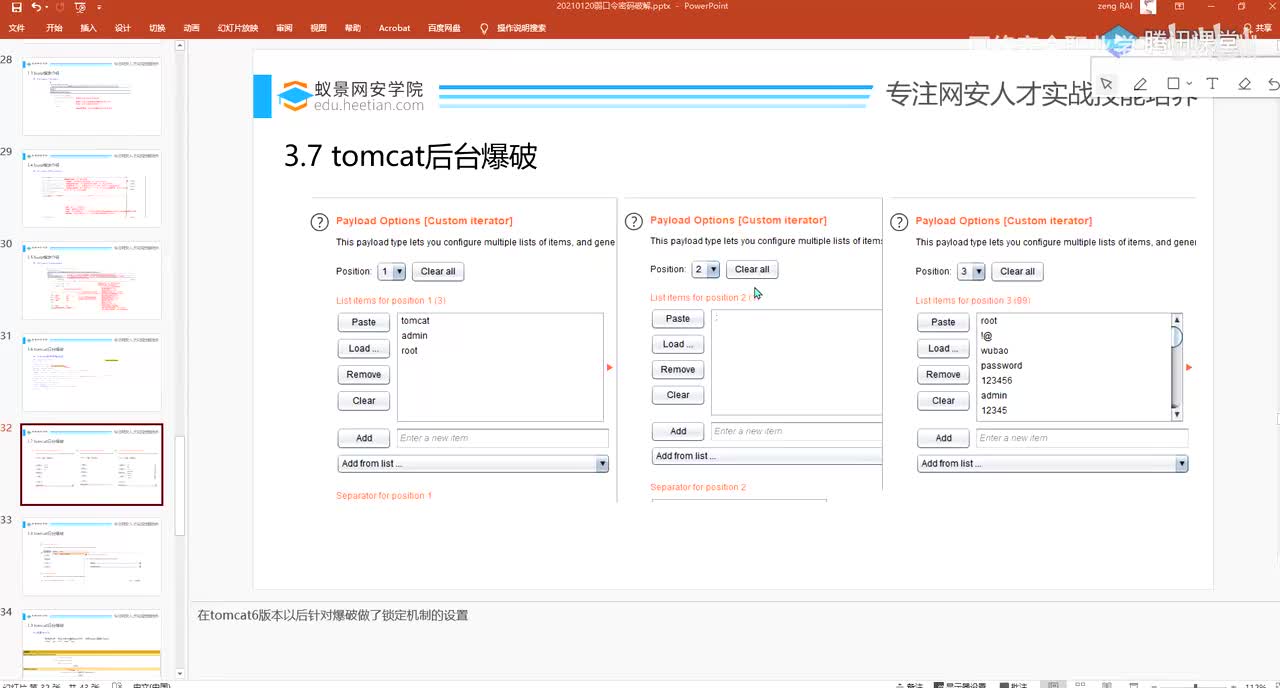Select the eraser annotation tool
This screenshot has width=1280, height=688.
tap(1244, 84)
